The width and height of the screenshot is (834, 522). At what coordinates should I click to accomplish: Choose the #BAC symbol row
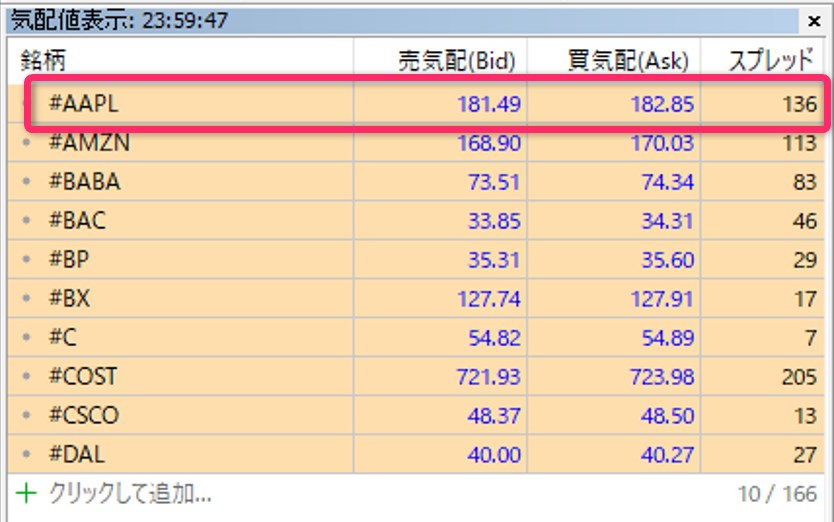[x=76, y=221]
